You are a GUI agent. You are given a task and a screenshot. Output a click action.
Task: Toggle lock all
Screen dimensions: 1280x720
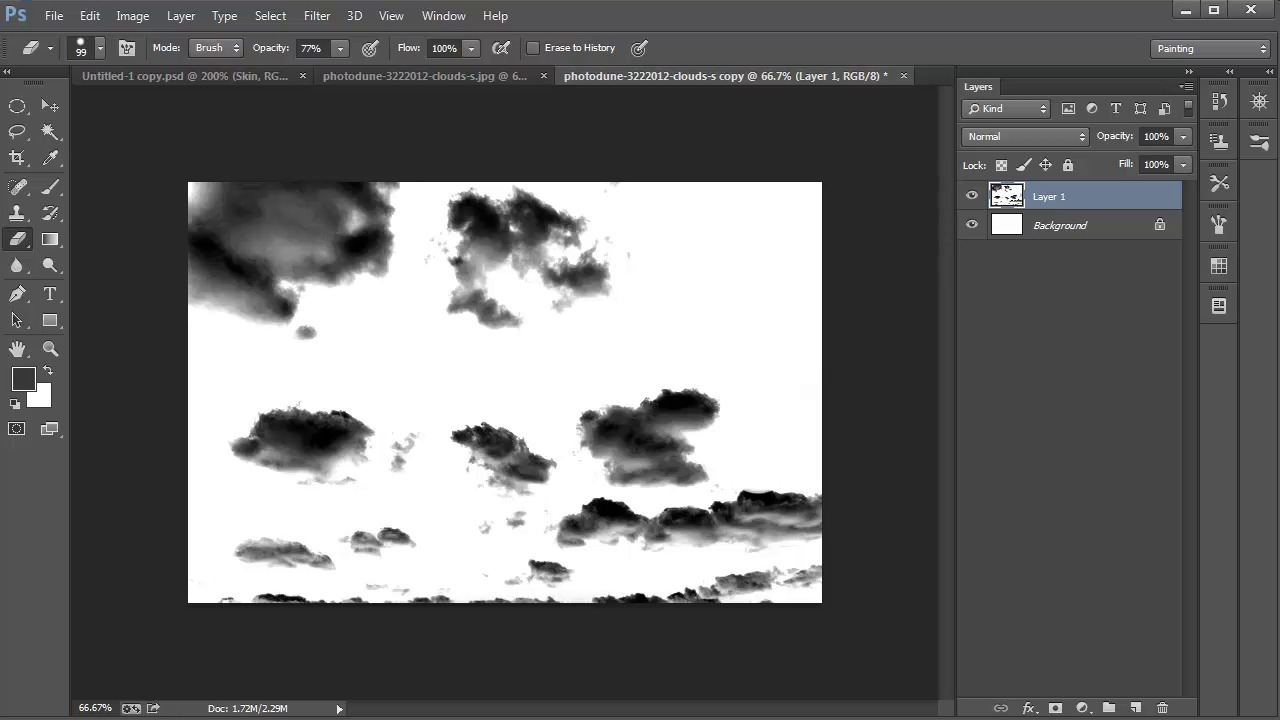[1068, 165]
